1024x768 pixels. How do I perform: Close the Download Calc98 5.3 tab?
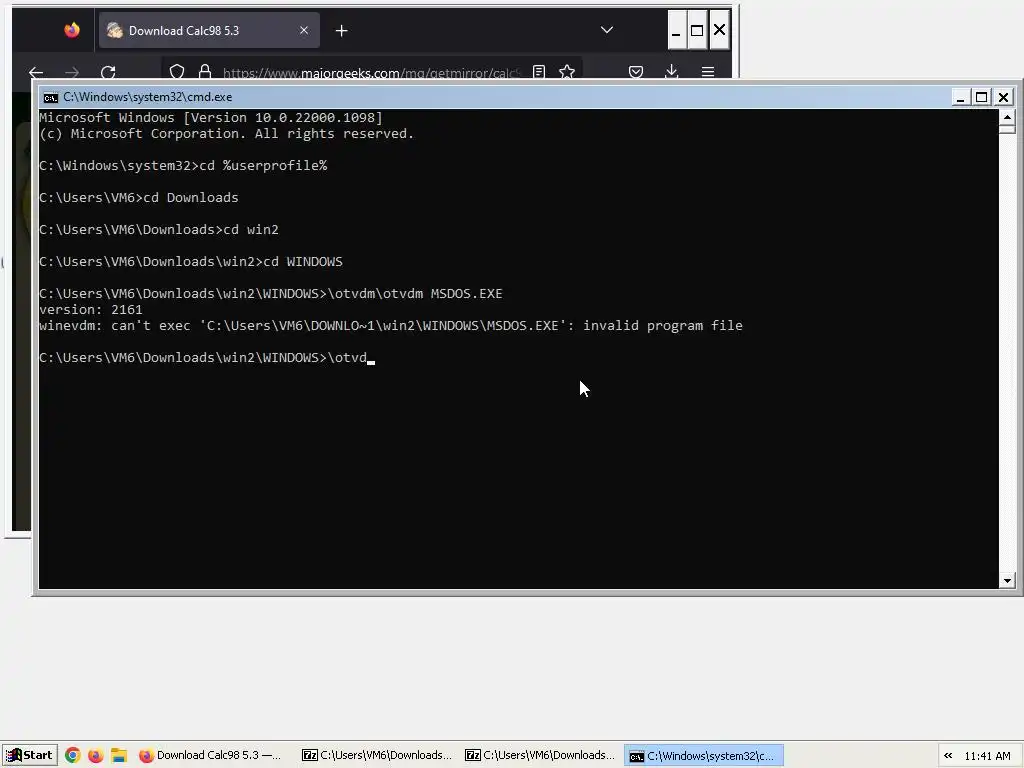click(x=304, y=30)
